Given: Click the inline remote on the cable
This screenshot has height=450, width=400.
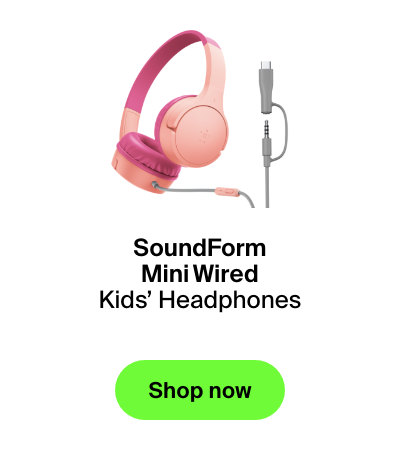Looking at the screenshot, I should [x=227, y=191].
